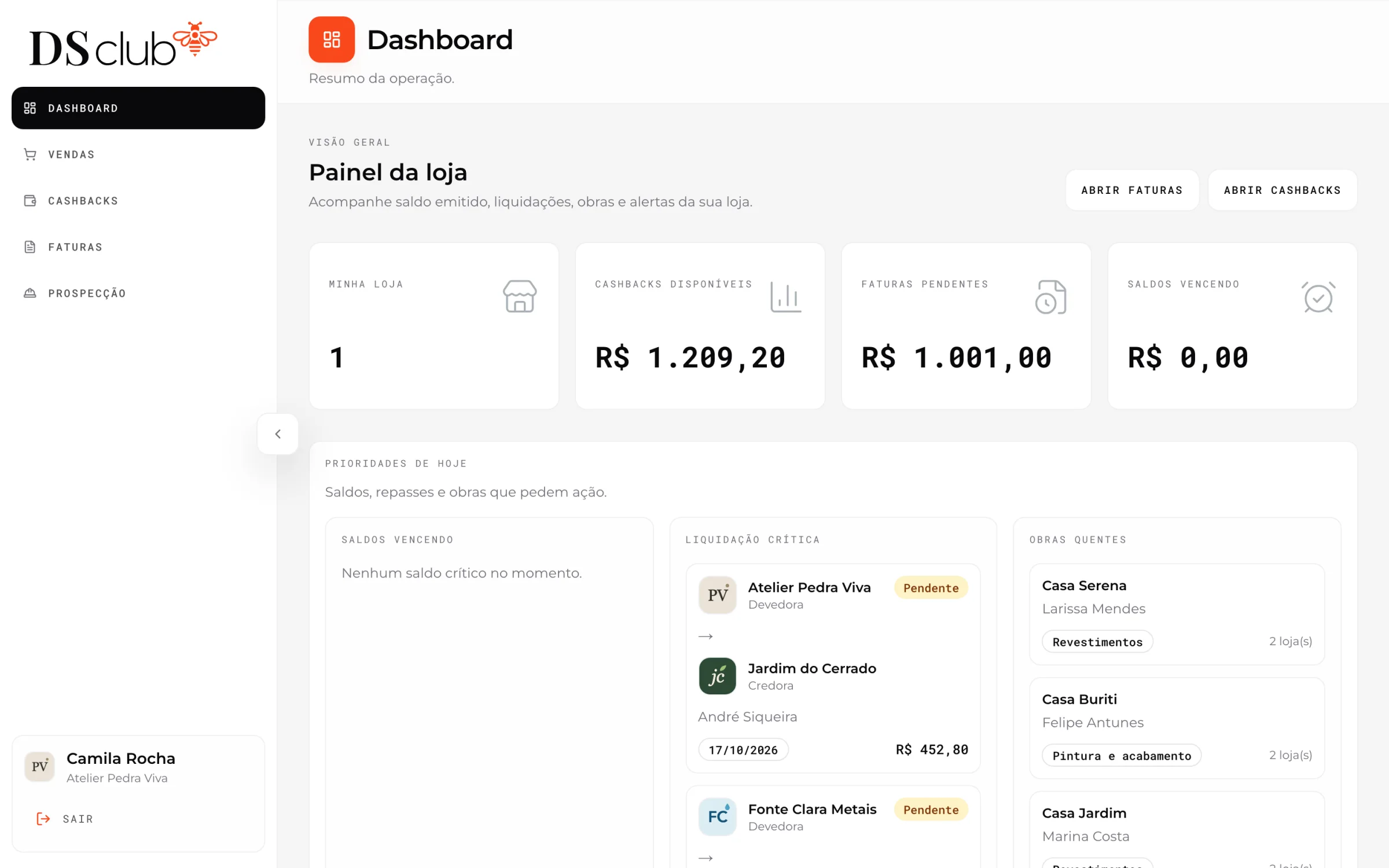Click the Saldos Vencendo alarm clock icon
Viewport: 1389px width, 868px height.
[x=1318, y=297]
